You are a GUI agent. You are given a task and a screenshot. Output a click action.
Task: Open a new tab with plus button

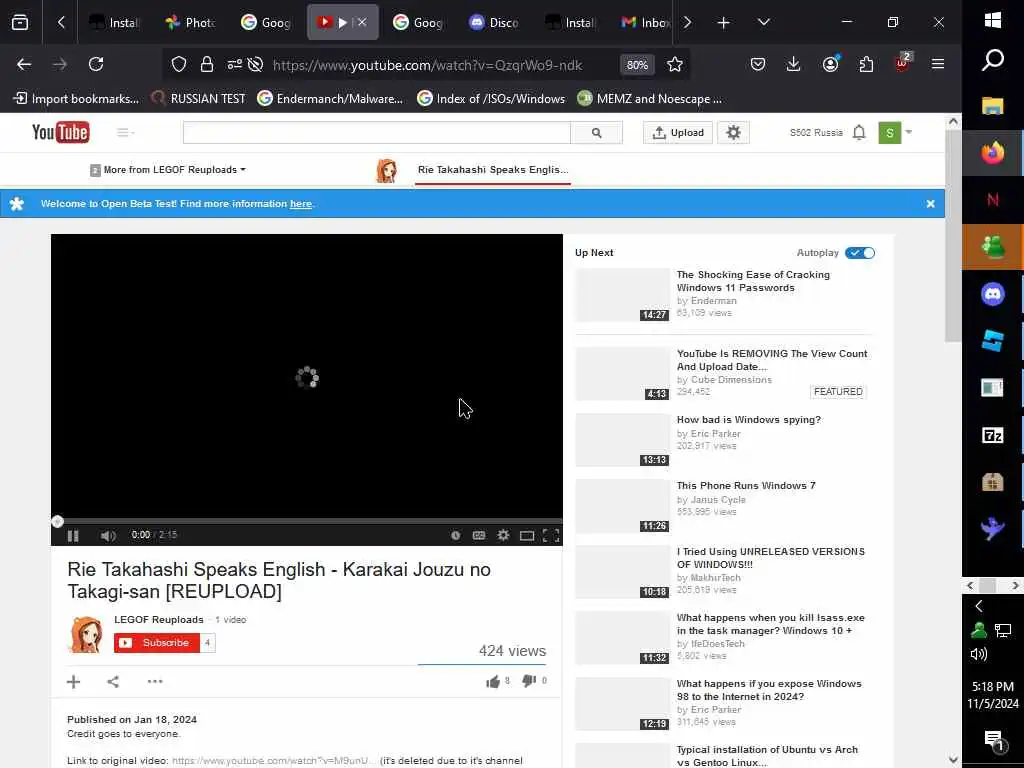pos(724,22)
